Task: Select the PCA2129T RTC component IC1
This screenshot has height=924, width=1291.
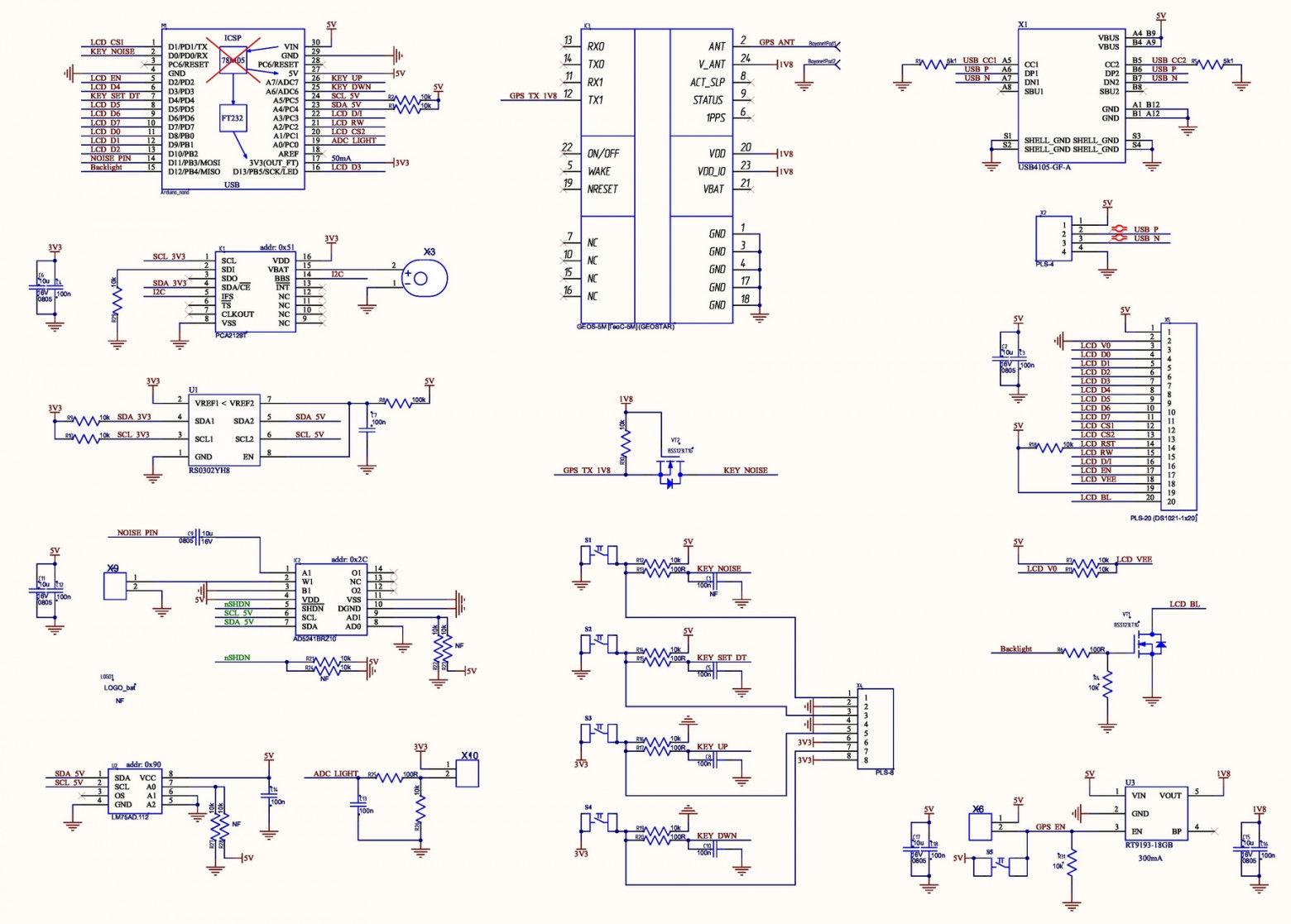Action: pyautogui.click(x=257, y=294)
